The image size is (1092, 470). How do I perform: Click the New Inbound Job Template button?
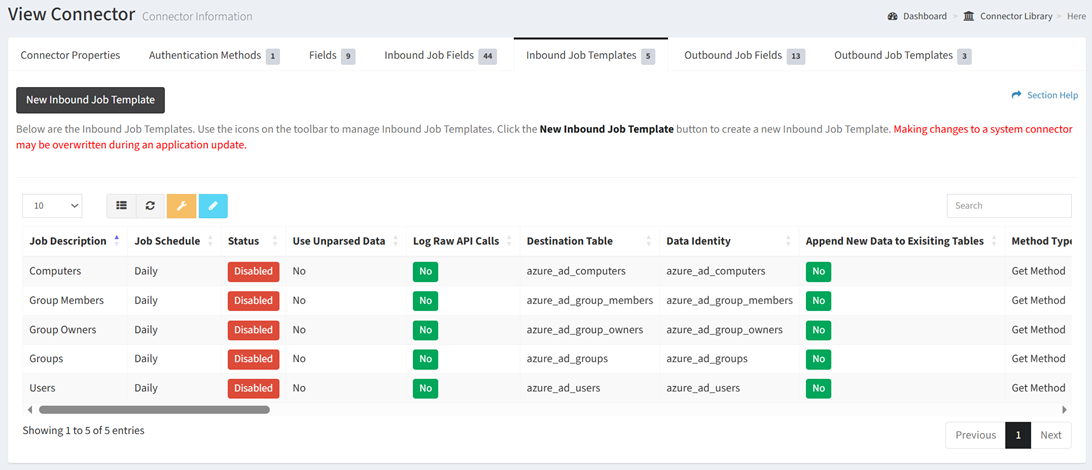point(90,100)
